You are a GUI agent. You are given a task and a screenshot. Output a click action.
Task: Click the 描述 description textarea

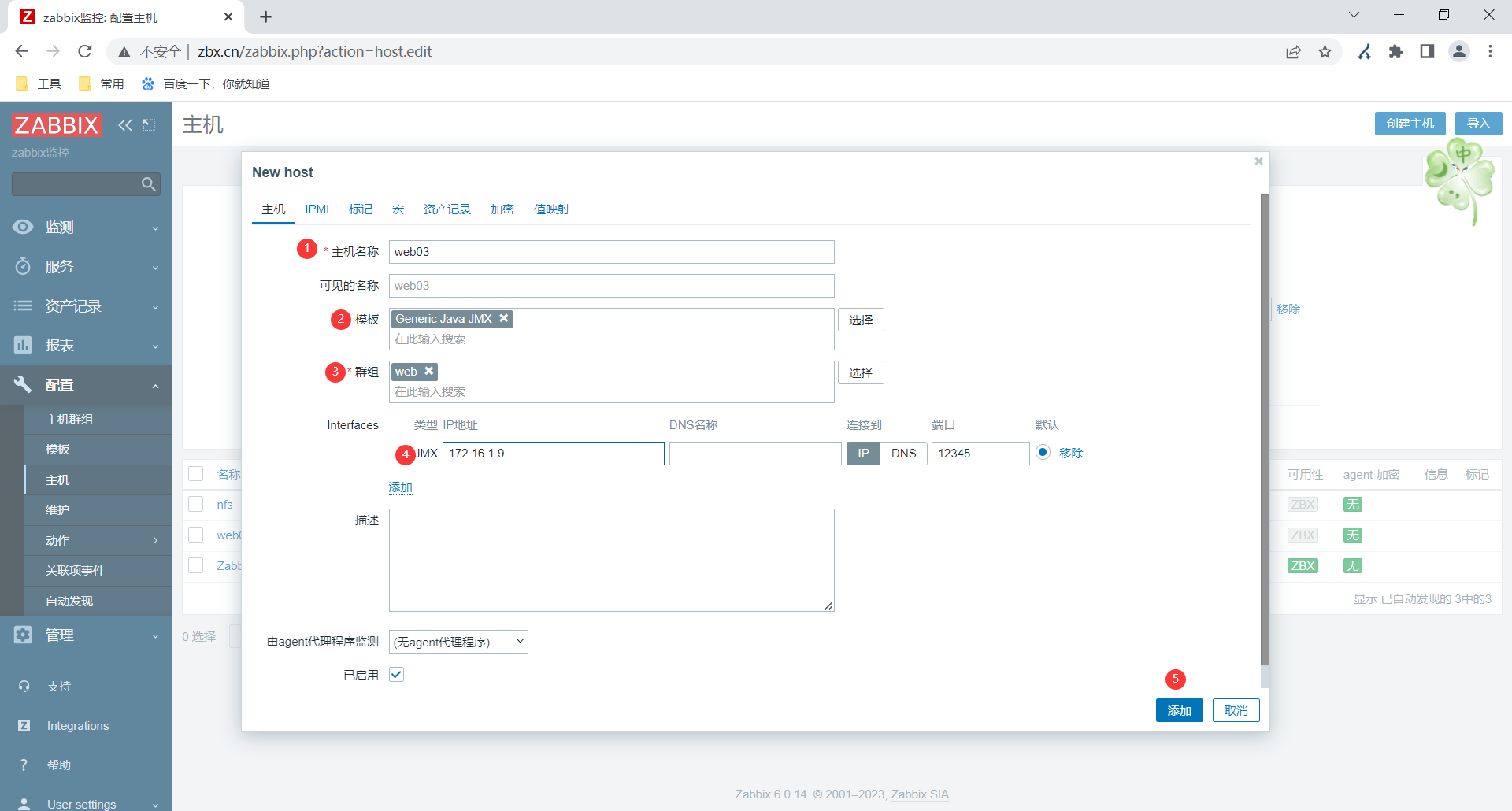tap(611, 560)
